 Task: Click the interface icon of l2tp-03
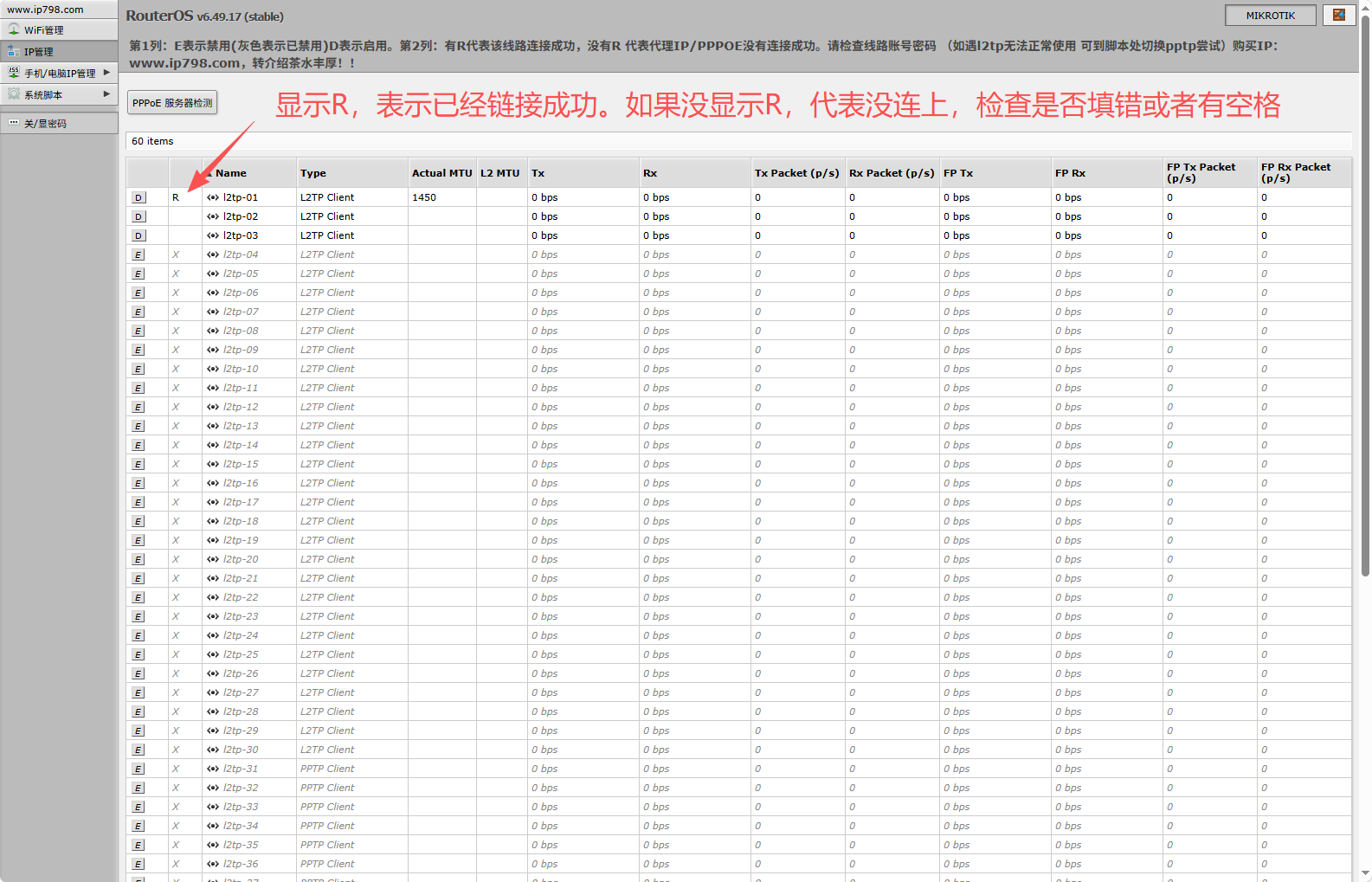click(x=213, y=235)
